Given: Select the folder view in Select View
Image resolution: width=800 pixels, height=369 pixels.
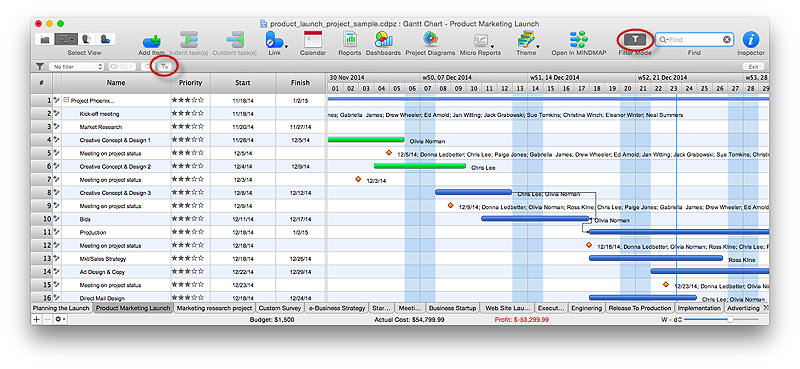Looking at the screenshot, I should (x=45, y=39).
